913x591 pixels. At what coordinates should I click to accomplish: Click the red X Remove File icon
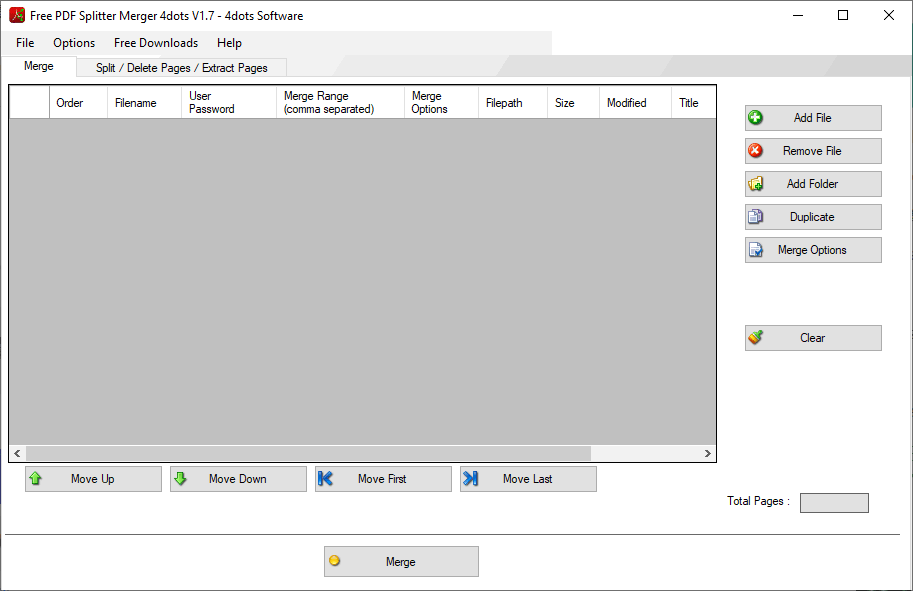[755, 151]
